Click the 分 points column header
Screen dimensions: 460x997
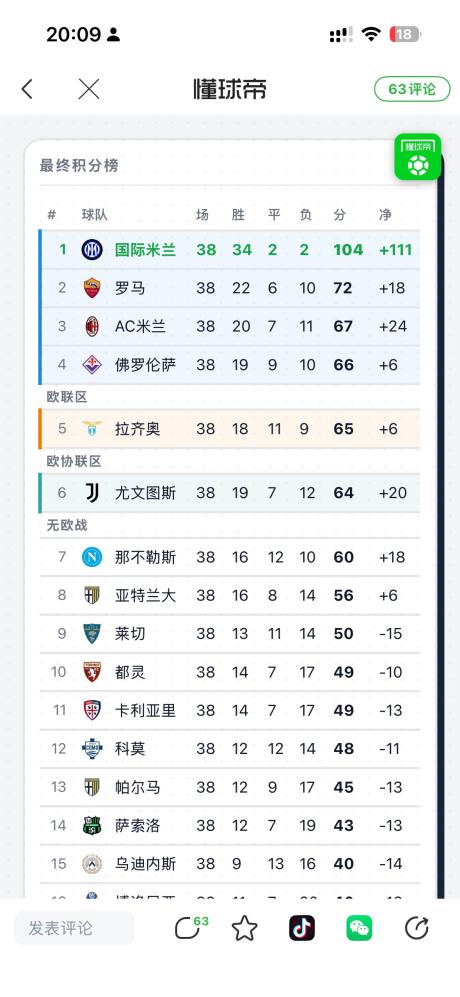340,215
